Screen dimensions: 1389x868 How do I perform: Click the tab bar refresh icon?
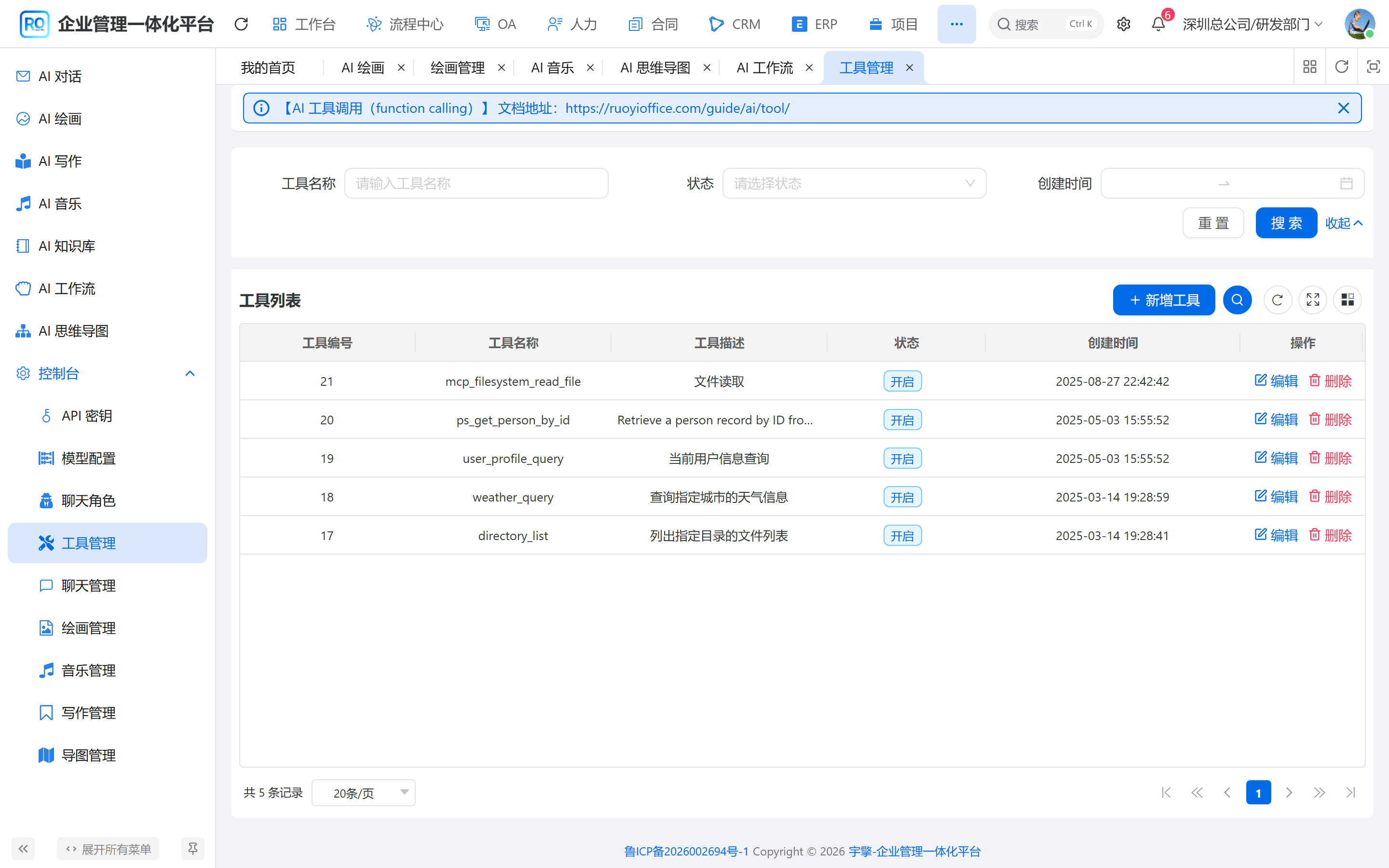(x=1341, y=67)
